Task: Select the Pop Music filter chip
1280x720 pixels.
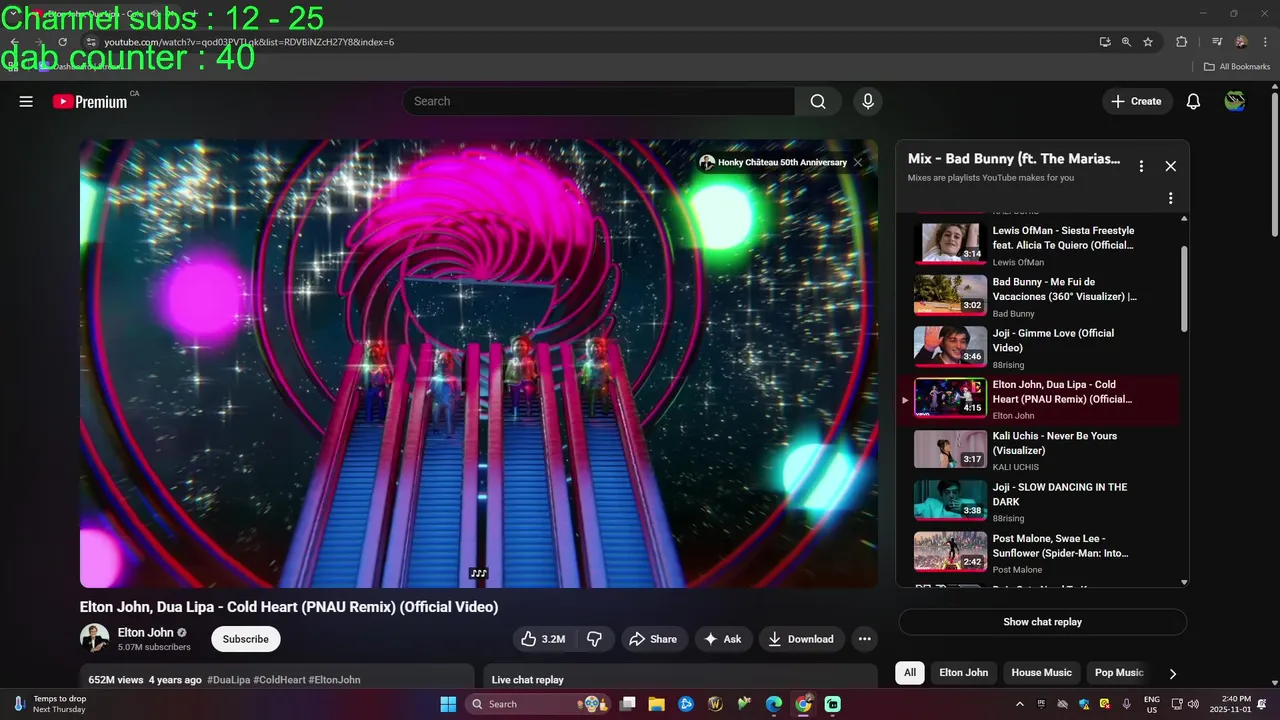Action: (1119, 673)
